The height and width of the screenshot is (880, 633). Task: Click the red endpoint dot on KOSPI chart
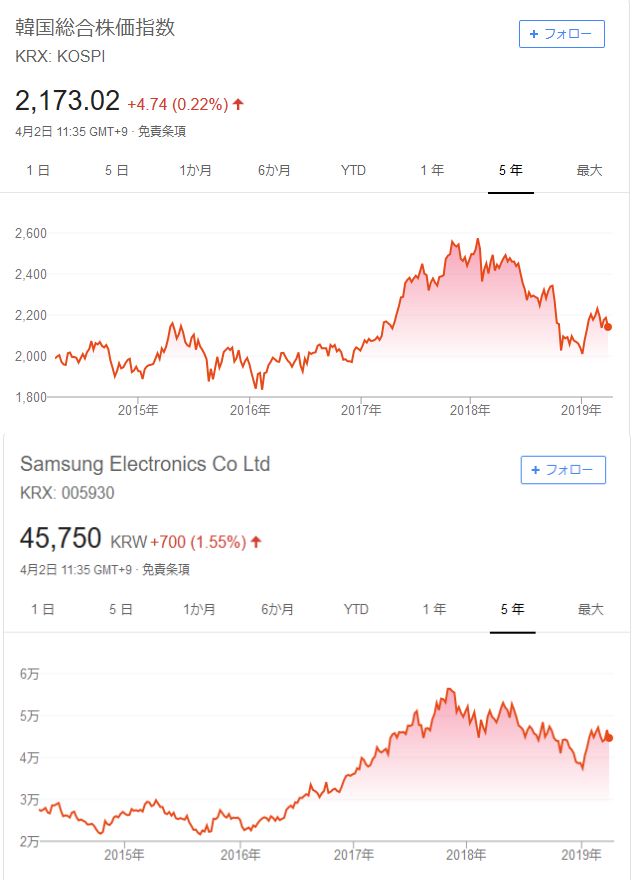point(609,327)
